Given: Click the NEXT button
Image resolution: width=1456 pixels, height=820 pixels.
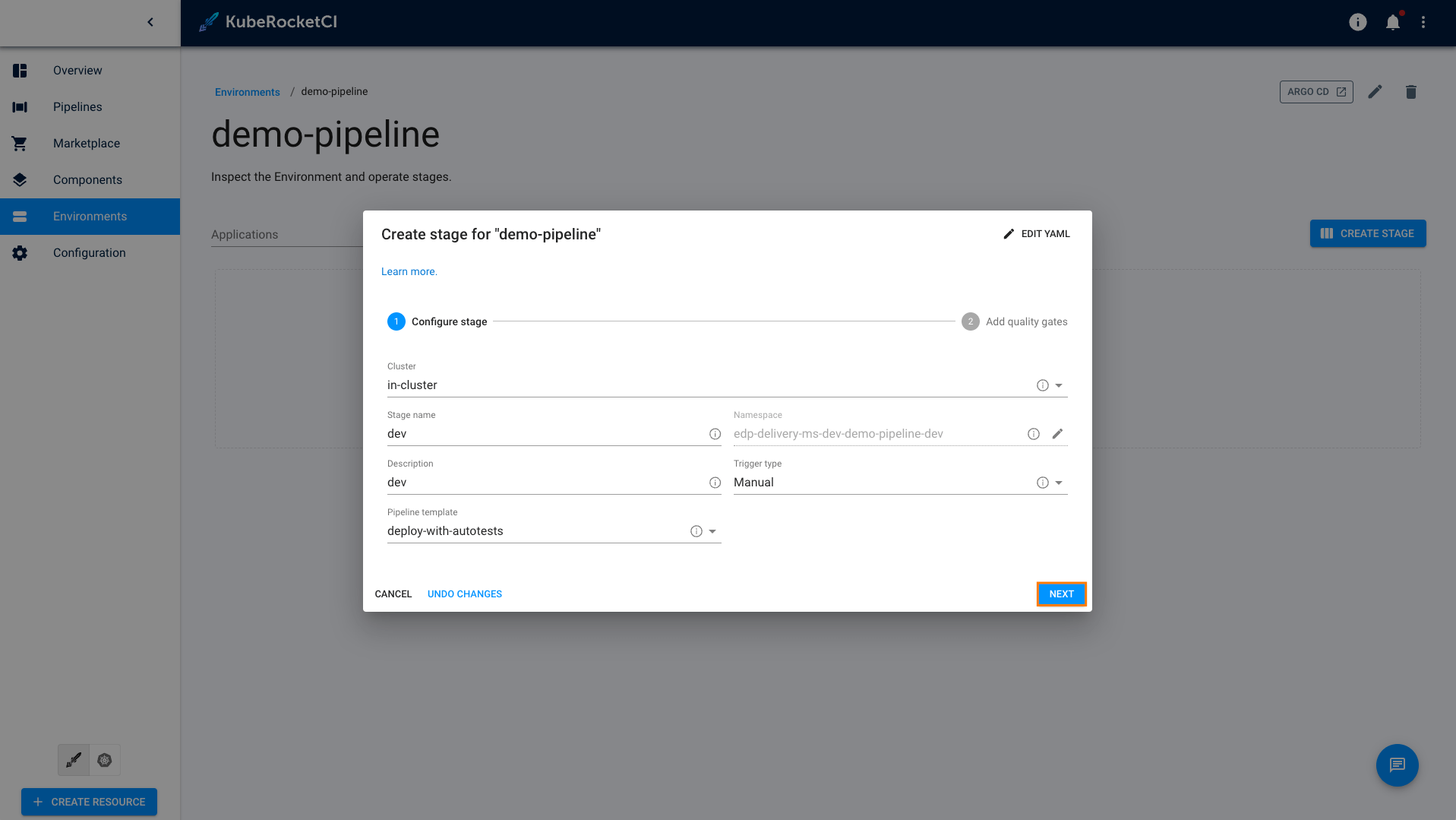Looking at the screenshot, I should (1061, 594).
